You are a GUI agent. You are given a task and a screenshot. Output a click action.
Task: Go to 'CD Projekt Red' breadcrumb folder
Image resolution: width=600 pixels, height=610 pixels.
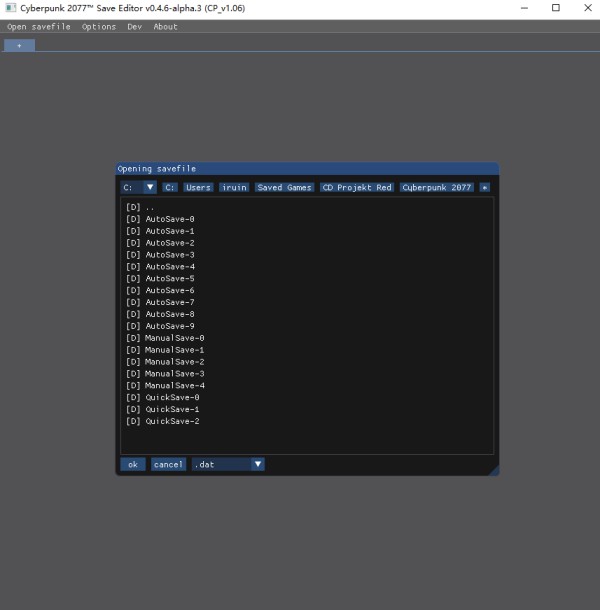[x=357, y=187]
